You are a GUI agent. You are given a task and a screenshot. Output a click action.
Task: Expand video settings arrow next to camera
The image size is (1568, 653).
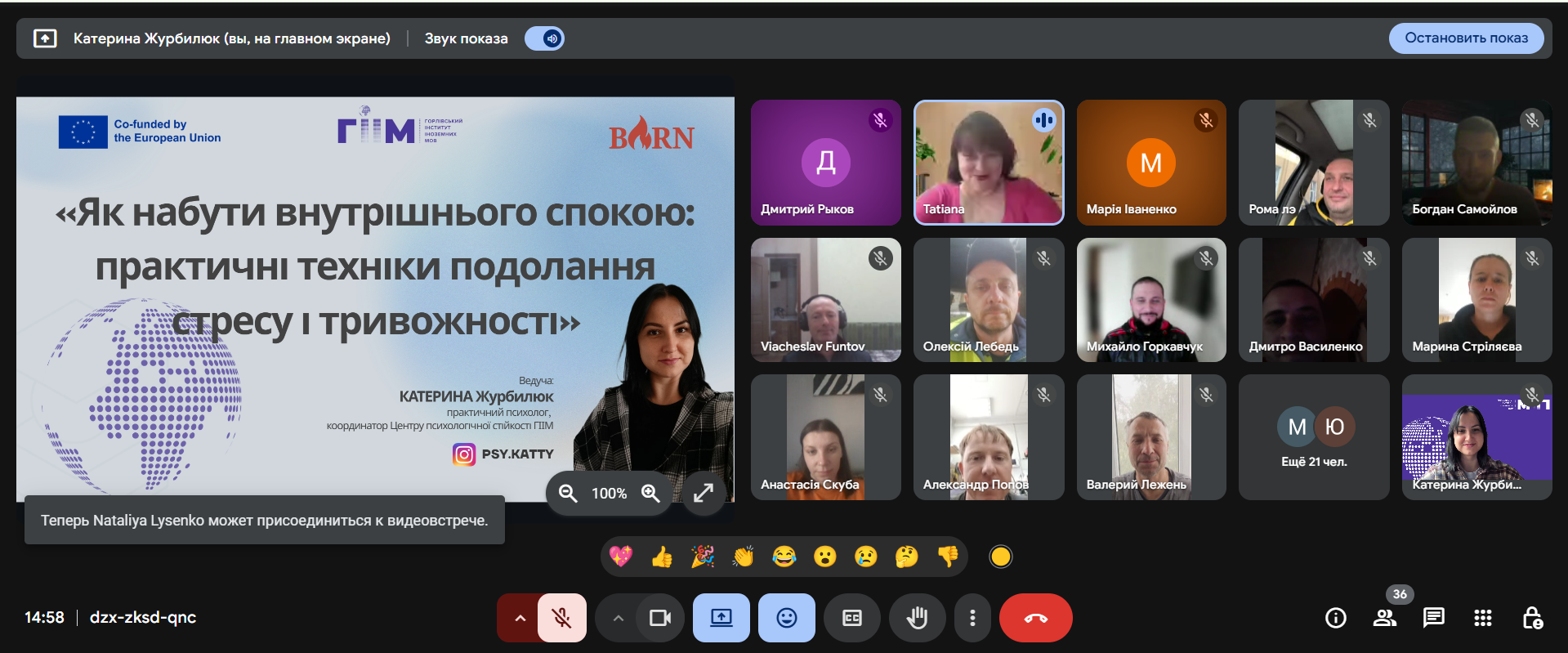[x=618, y=618]
